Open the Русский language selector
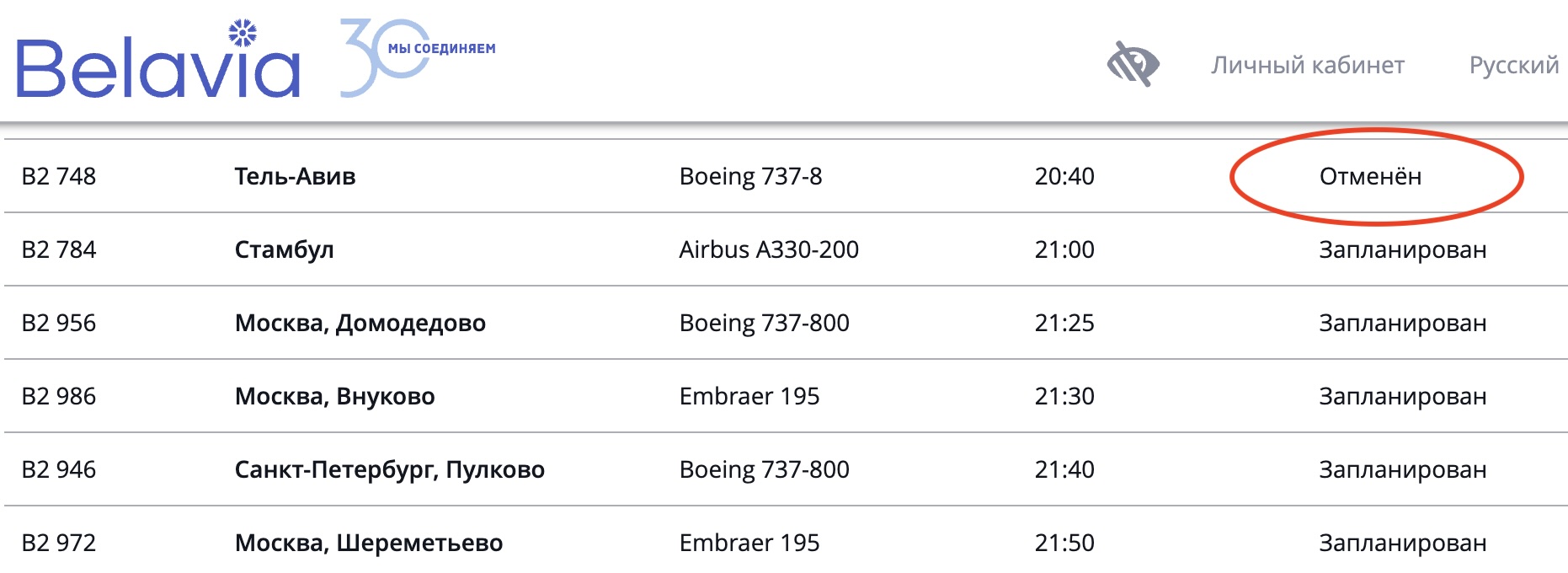This screenshot has height=573, width=1568. tap(1513, 65)
